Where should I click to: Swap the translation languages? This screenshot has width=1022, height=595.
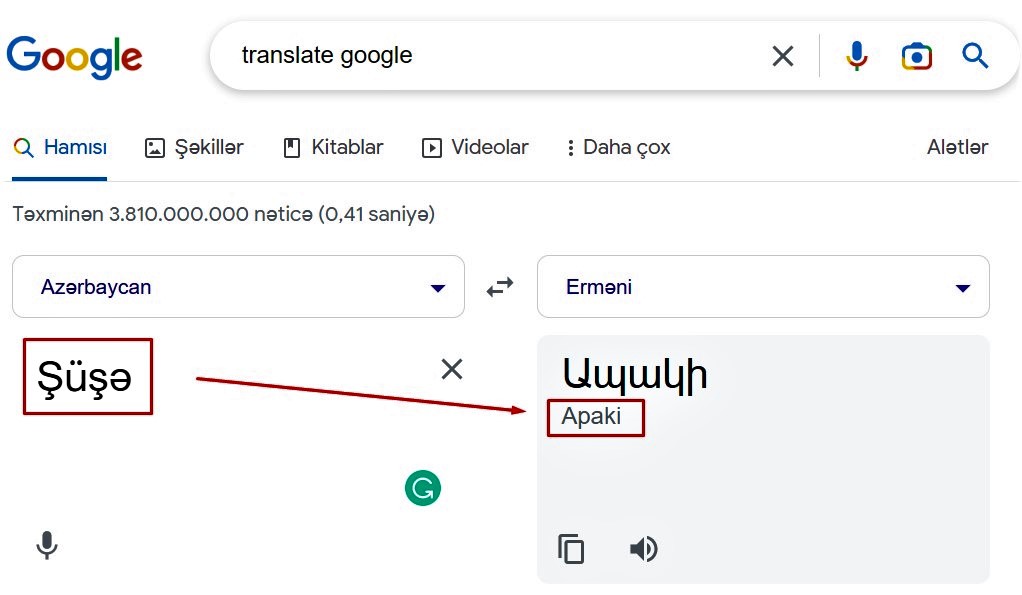pyautogui.click(x=500, y=287)
